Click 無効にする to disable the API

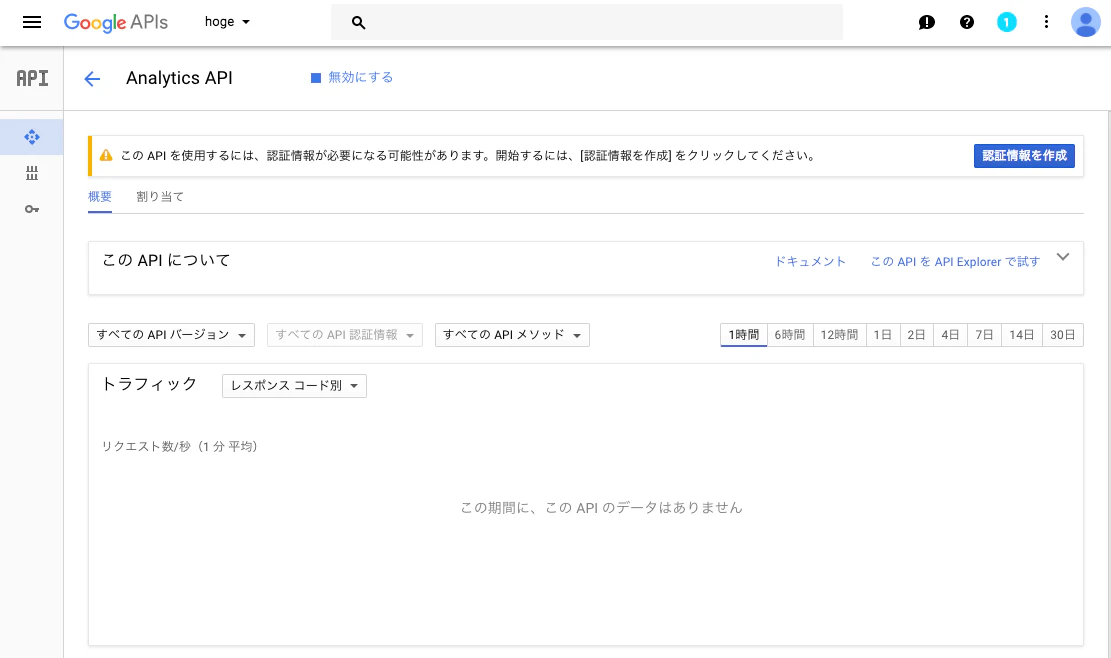click(352, 77)
